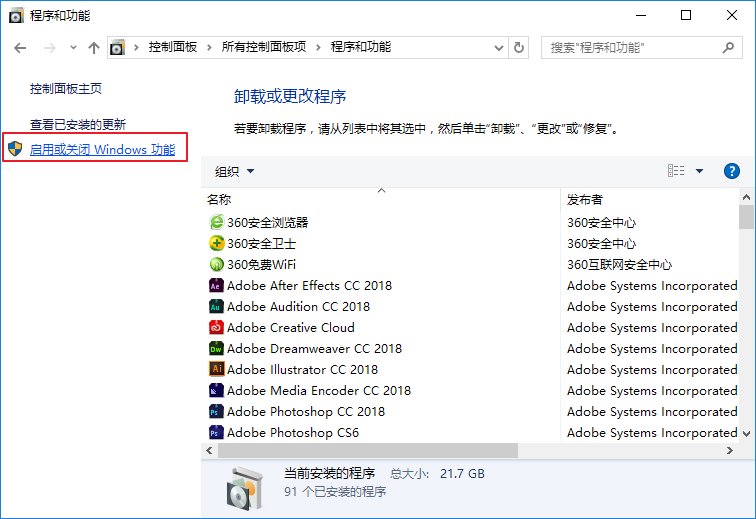This screenshot has width=756, height=519.
Task: Go to 控制面板主页
Action: [66, 88]
